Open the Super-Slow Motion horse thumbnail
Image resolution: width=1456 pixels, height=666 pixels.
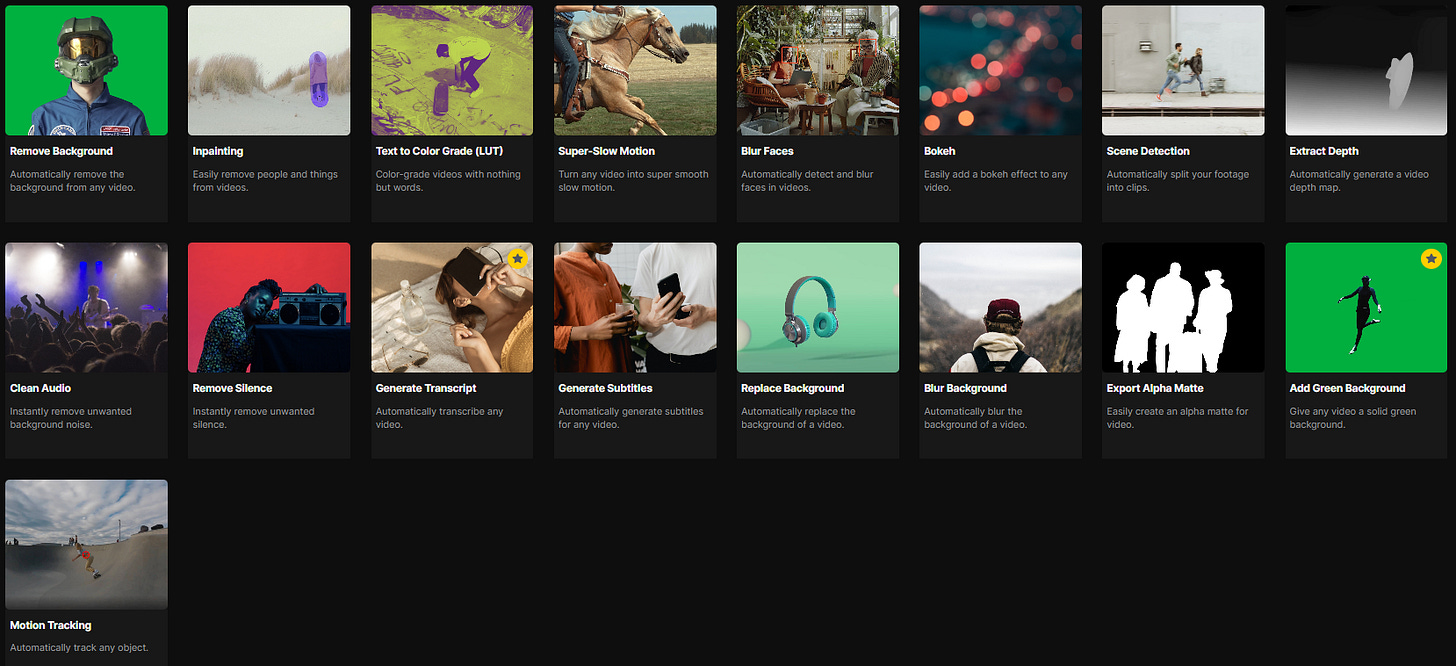(635, 70)
